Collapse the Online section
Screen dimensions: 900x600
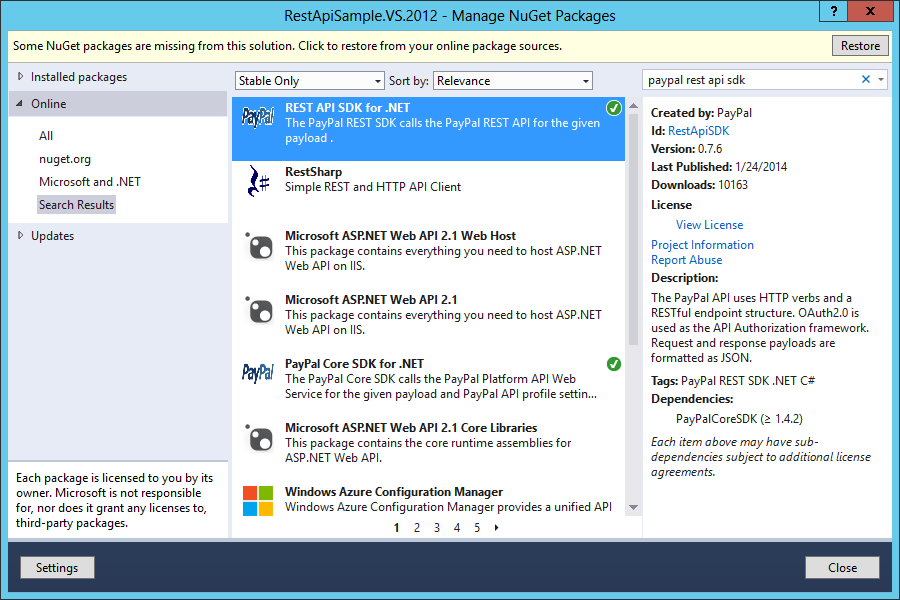(20, 104)
